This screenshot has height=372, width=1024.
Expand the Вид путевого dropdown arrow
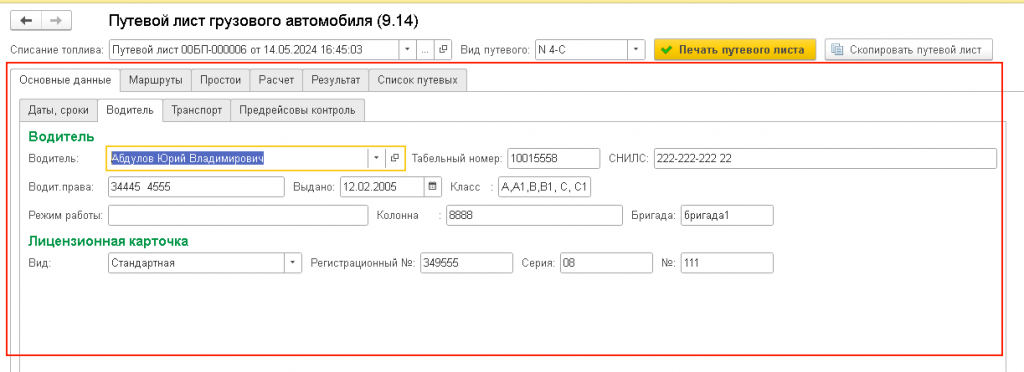point(637,50)
